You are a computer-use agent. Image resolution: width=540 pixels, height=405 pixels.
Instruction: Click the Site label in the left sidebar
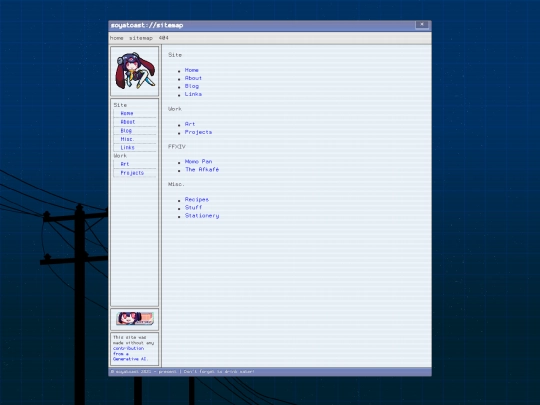click(x=120, y=105)
